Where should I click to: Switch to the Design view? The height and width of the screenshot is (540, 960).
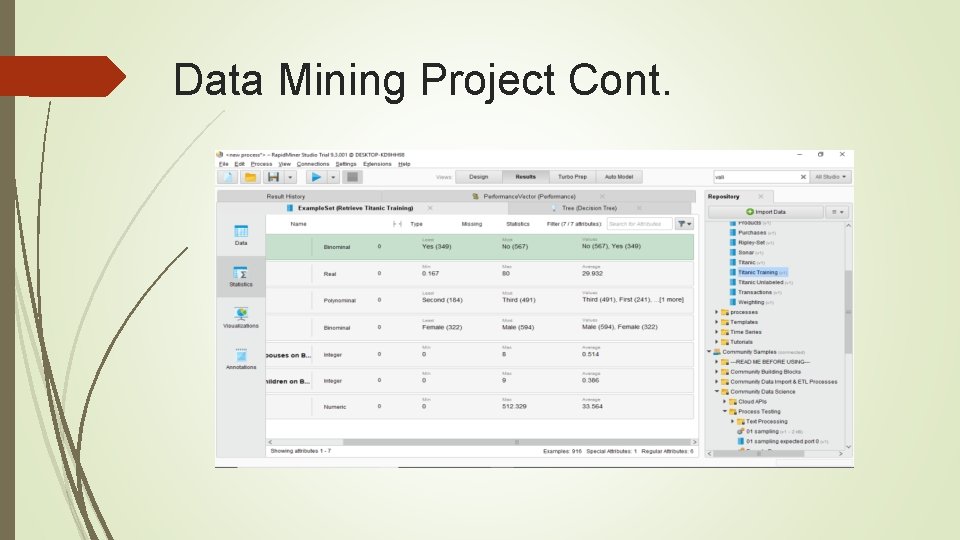[479, 177]
